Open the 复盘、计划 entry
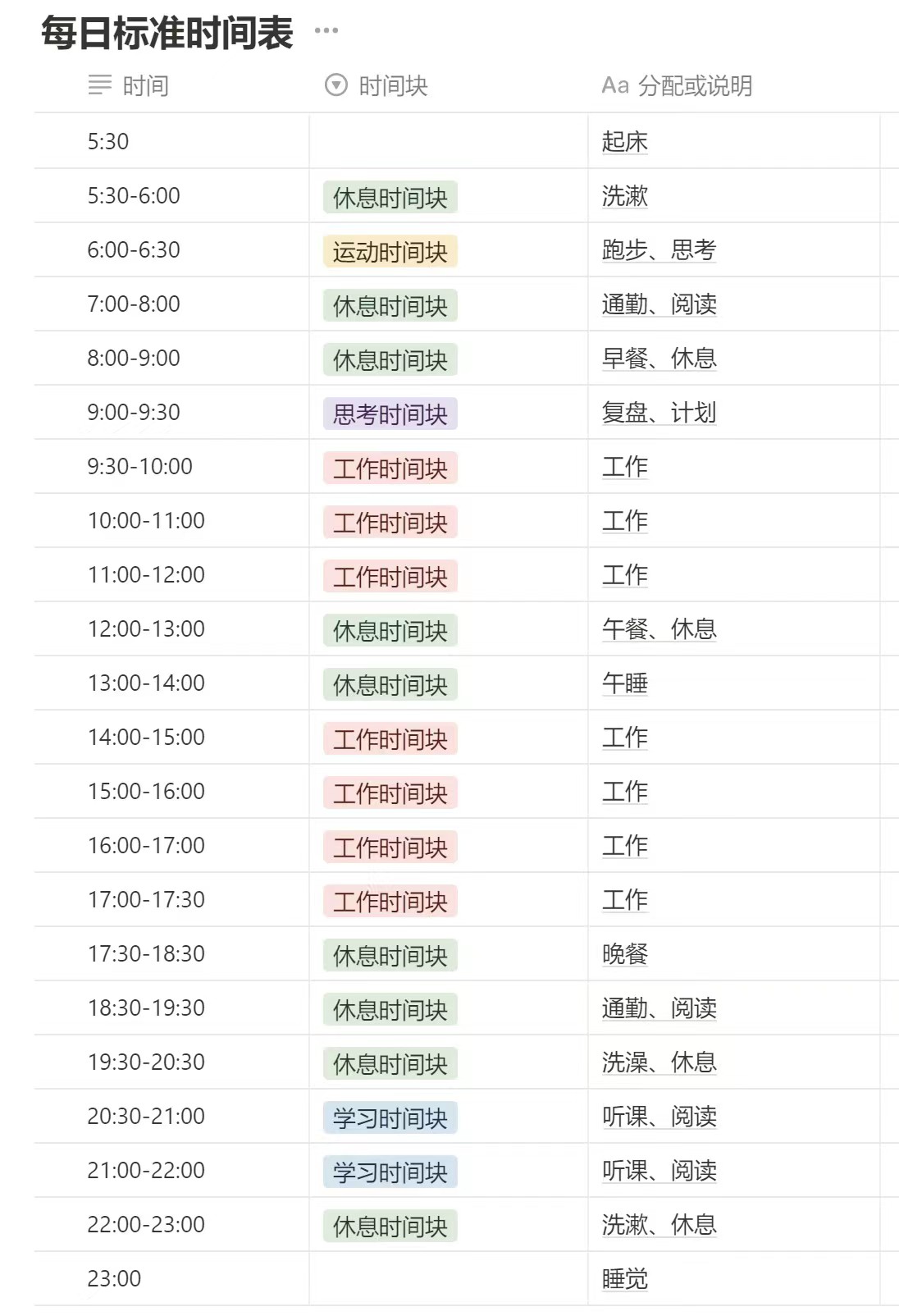 click(659, 412)
